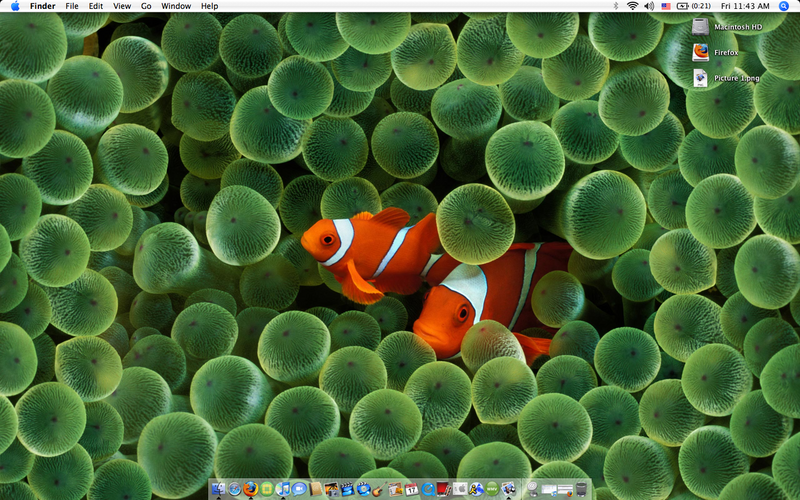Restore minimized window with Firefox badge
The width and height of the screenshot is (800, 500).
565,490
